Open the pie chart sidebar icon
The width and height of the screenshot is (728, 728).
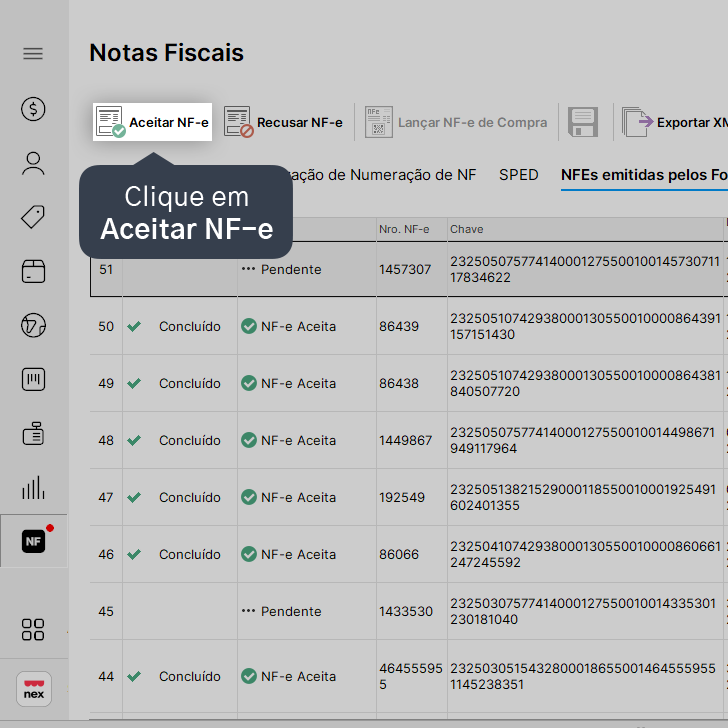coord(33,325)
